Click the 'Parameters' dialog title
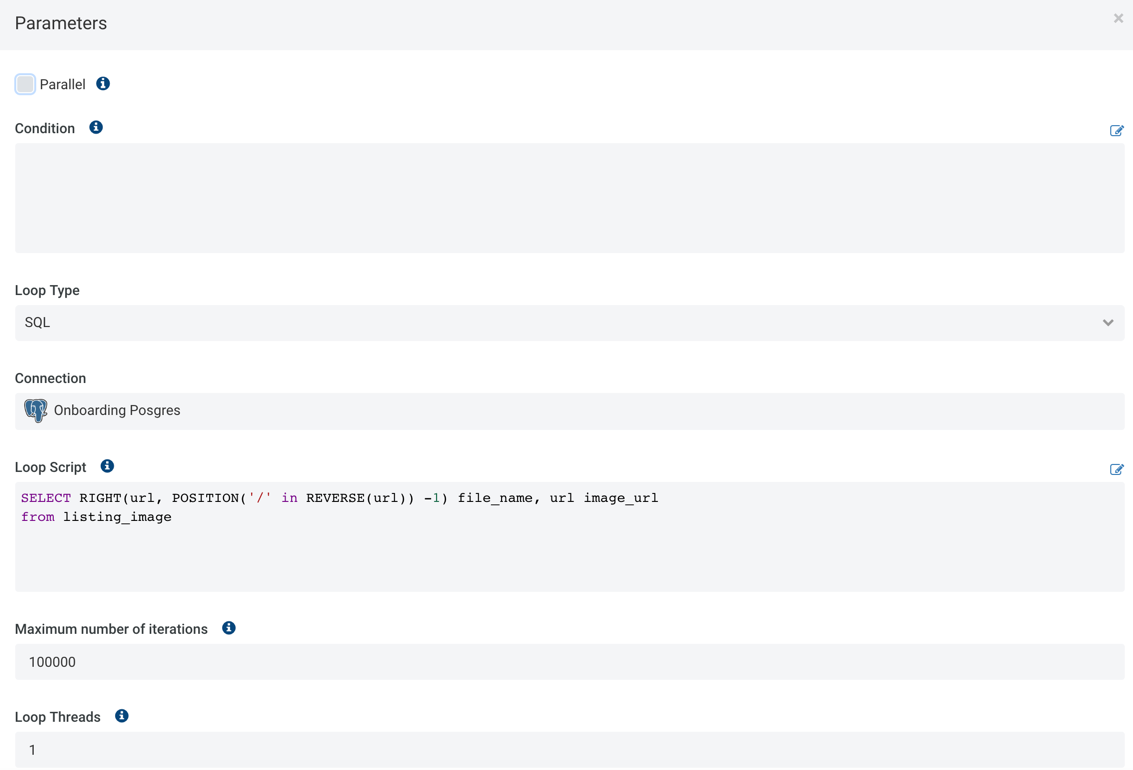Image resolution: width=1133 pixels, height=770 pixels. point(61,23)
